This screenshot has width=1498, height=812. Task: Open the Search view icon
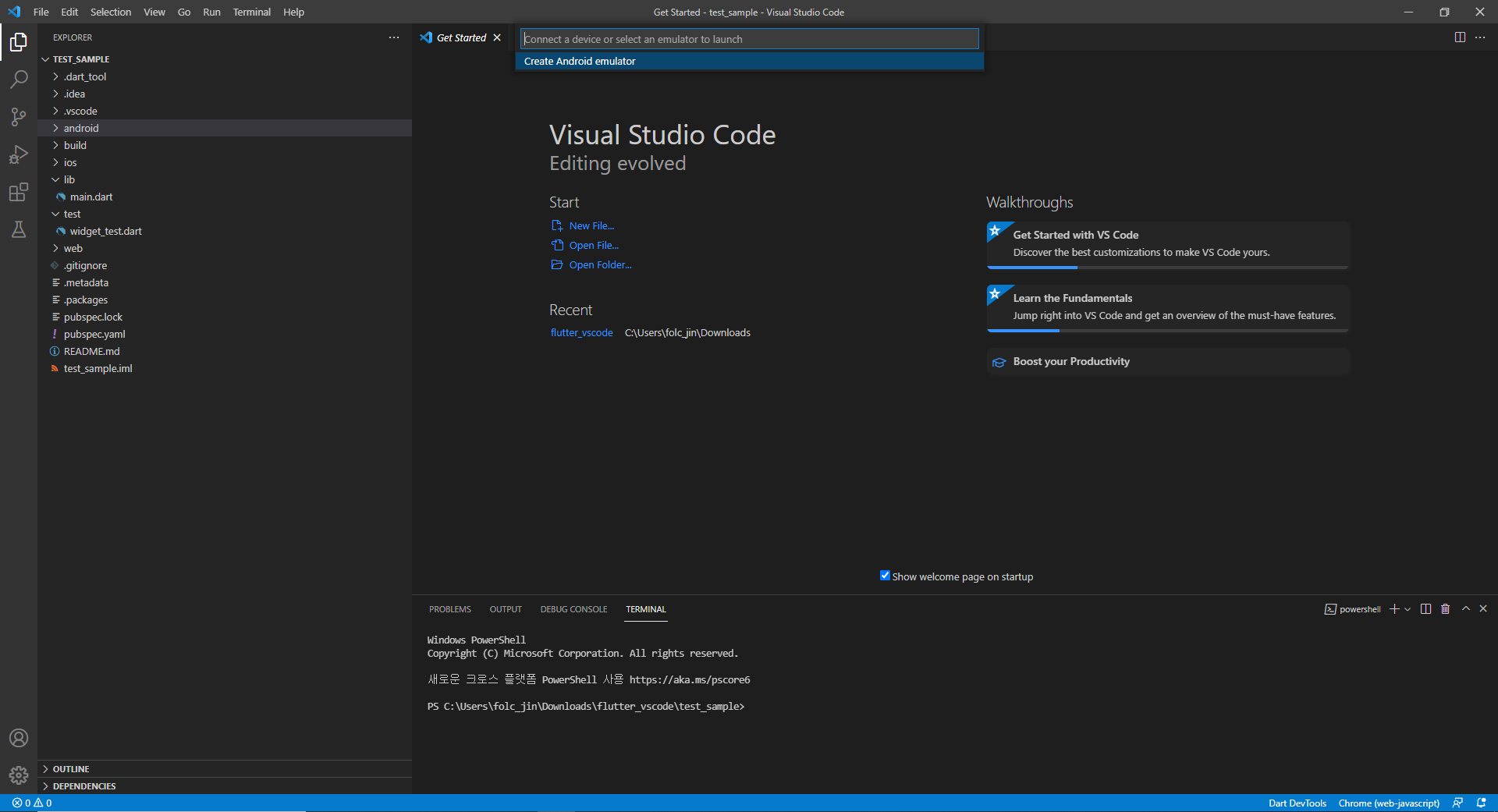19,80
